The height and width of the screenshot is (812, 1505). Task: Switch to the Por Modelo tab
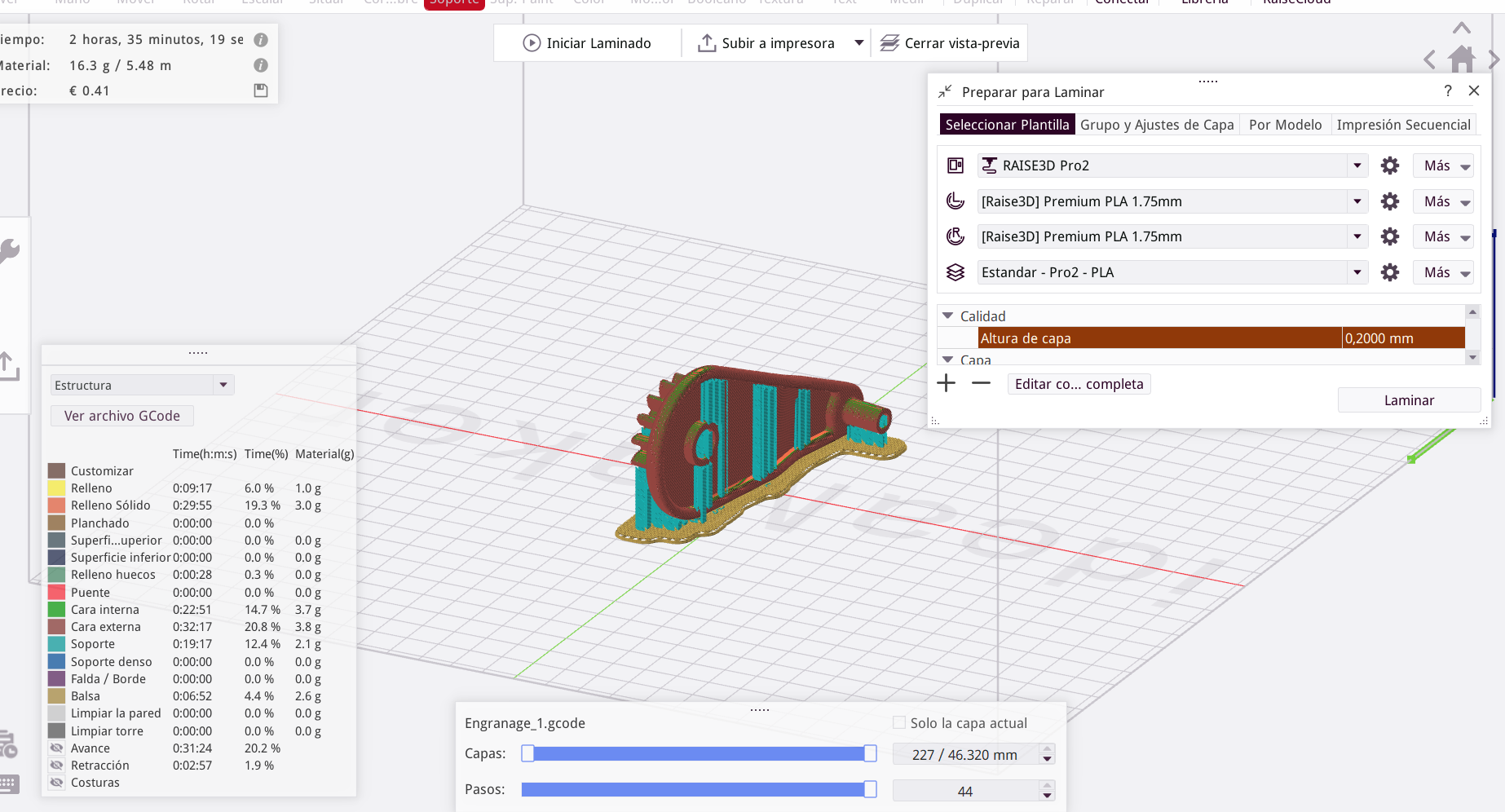1285,125
